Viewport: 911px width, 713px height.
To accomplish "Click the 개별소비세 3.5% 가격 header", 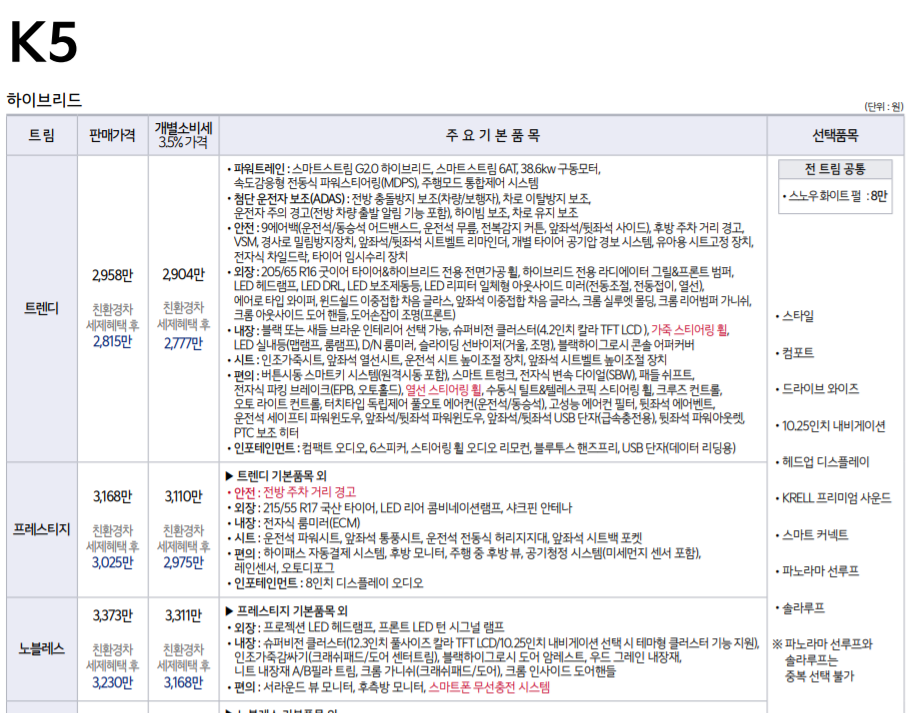I will pos(184,135).
